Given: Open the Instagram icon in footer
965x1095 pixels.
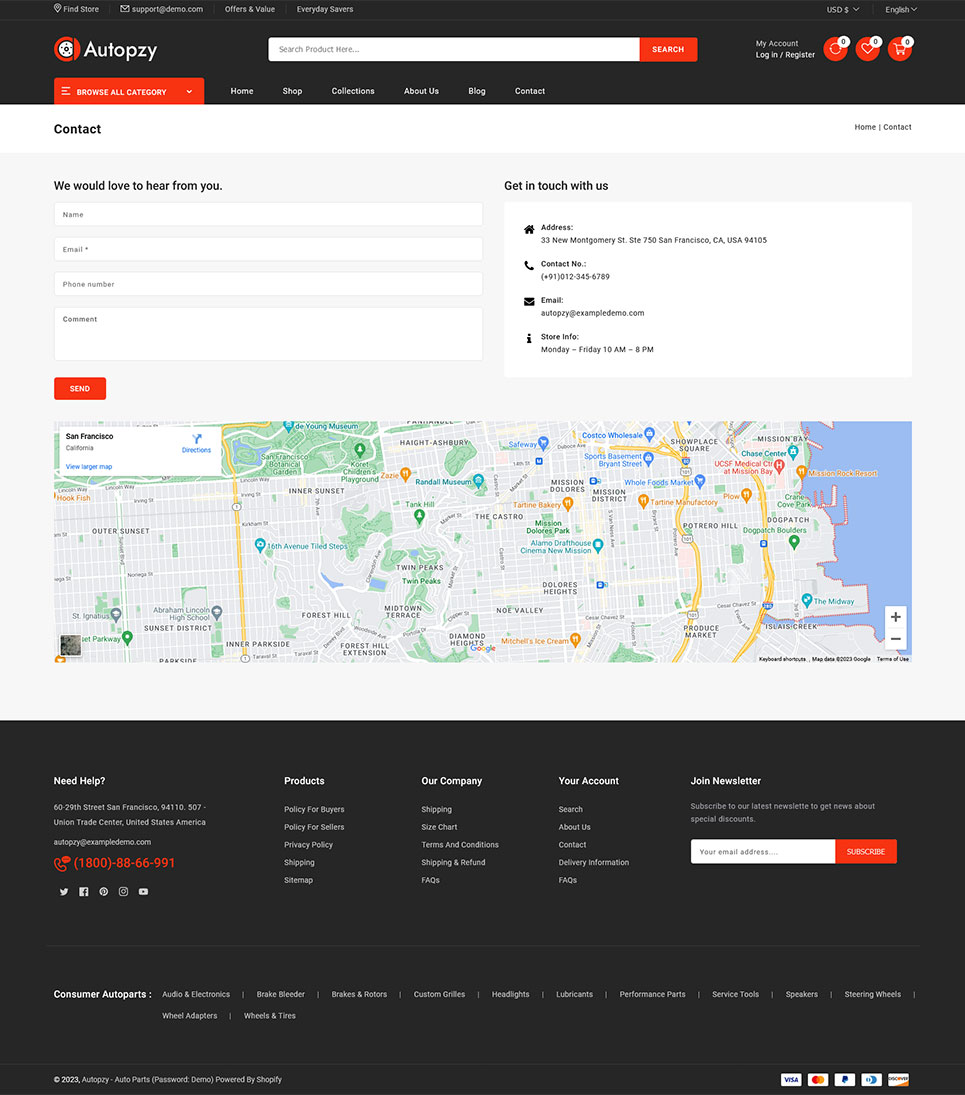Looking at the screenshot, I should 124,892.
